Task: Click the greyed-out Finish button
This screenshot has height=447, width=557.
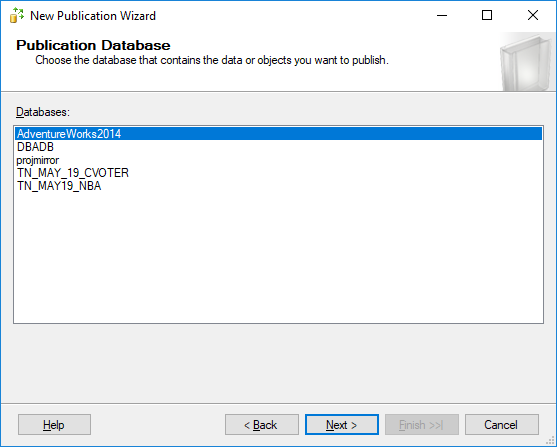Action: tap(422, 425)
